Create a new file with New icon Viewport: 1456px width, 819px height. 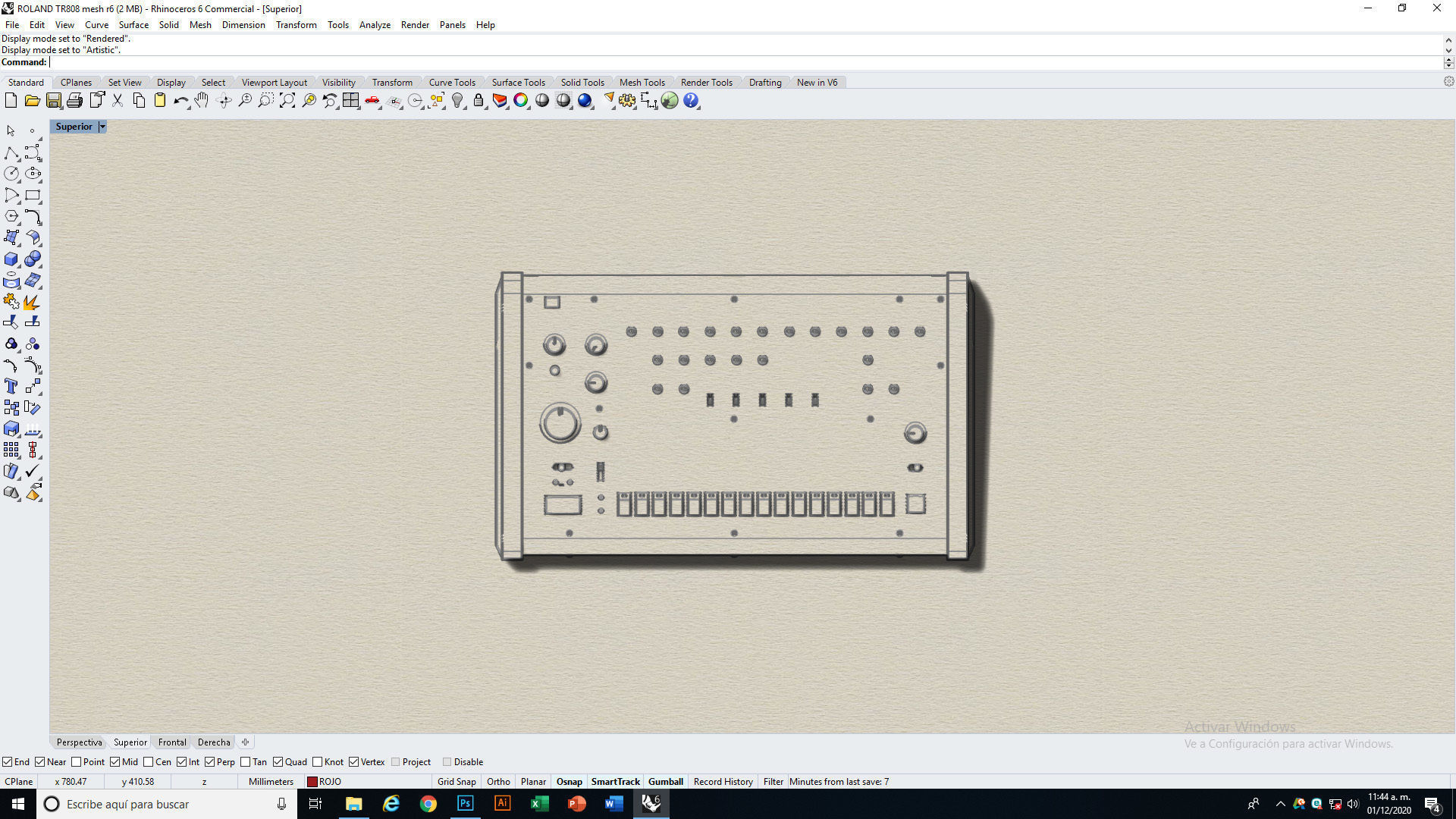click(11, 100)
